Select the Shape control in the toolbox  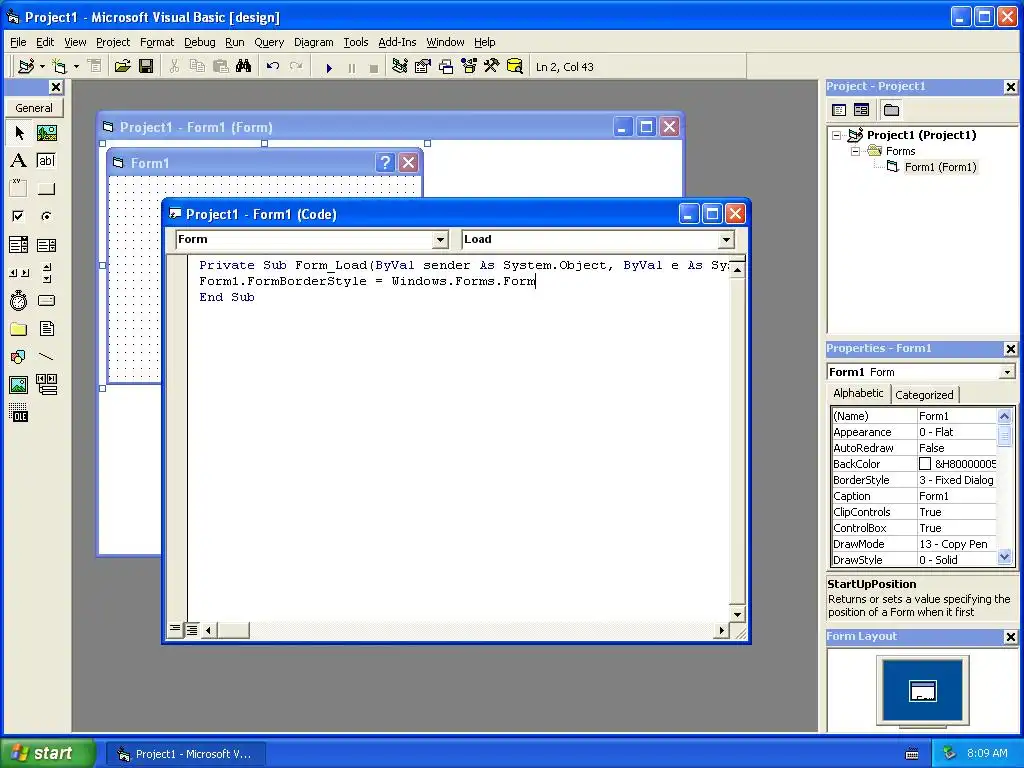coord(19,357)
